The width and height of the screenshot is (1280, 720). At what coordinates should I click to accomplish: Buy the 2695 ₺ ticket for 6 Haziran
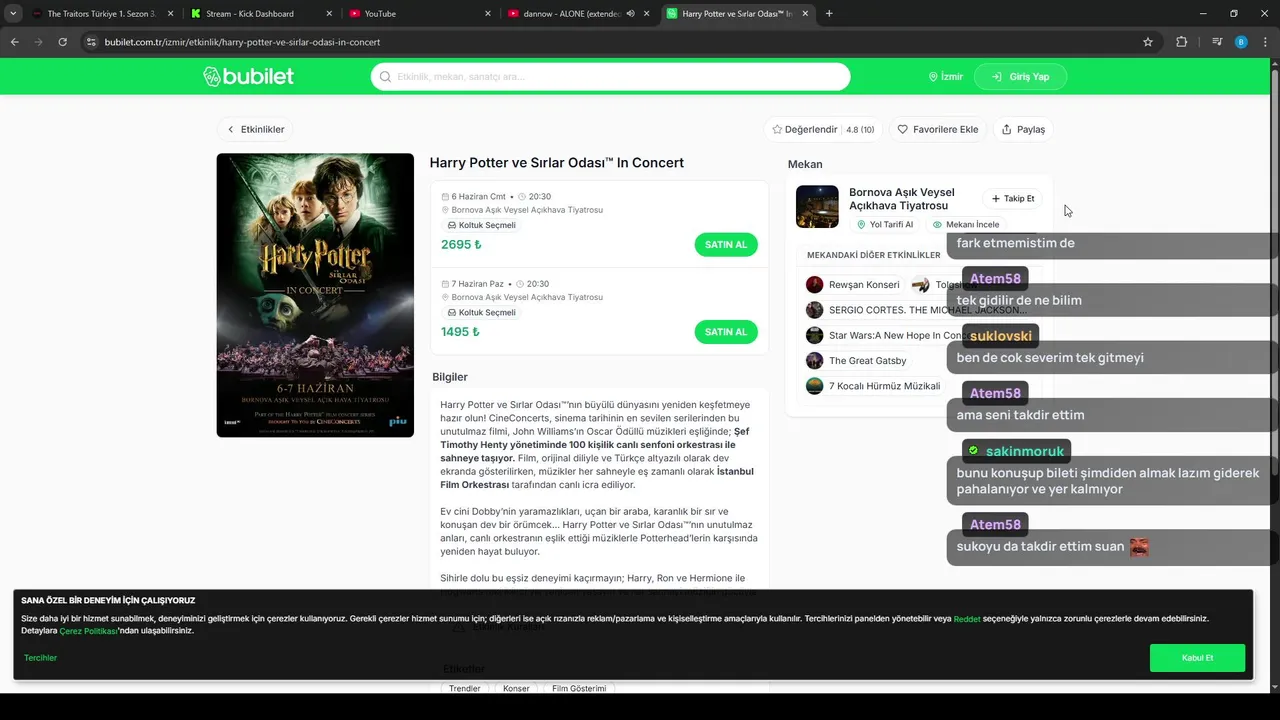(x=726, y=245)
